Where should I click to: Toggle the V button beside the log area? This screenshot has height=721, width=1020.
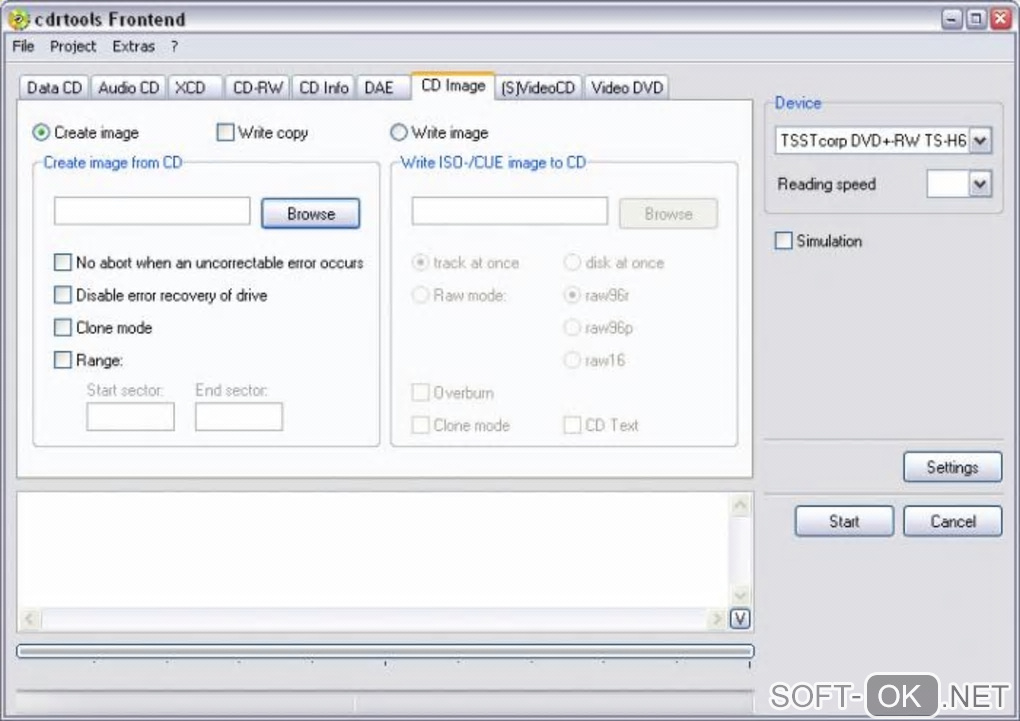[x=740, y=618]
